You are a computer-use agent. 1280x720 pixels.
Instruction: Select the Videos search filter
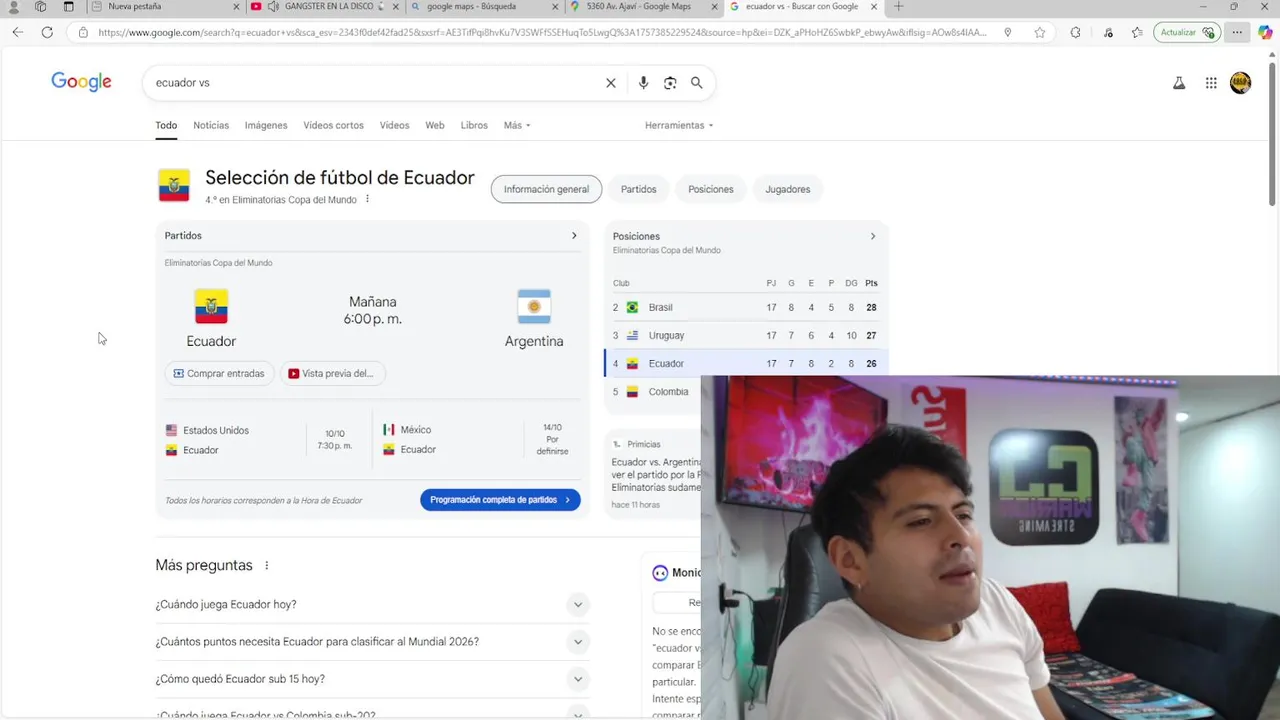coord(394,125)
